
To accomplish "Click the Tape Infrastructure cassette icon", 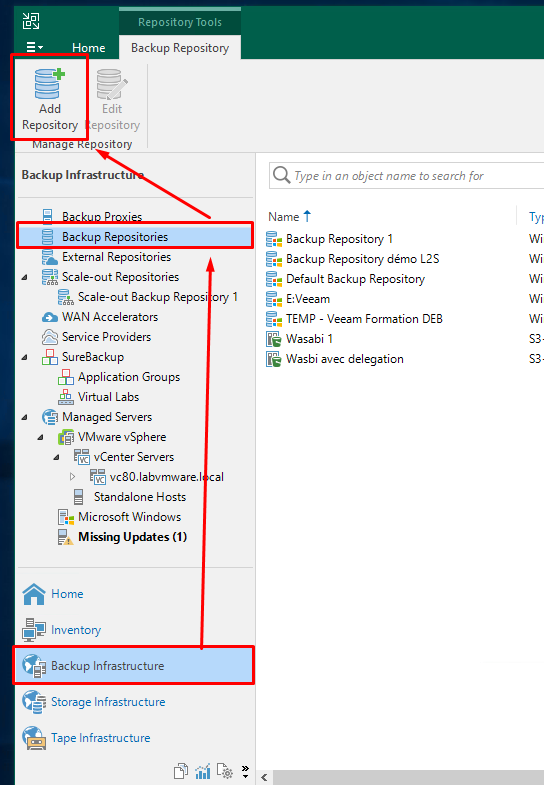I will (34, 738).
